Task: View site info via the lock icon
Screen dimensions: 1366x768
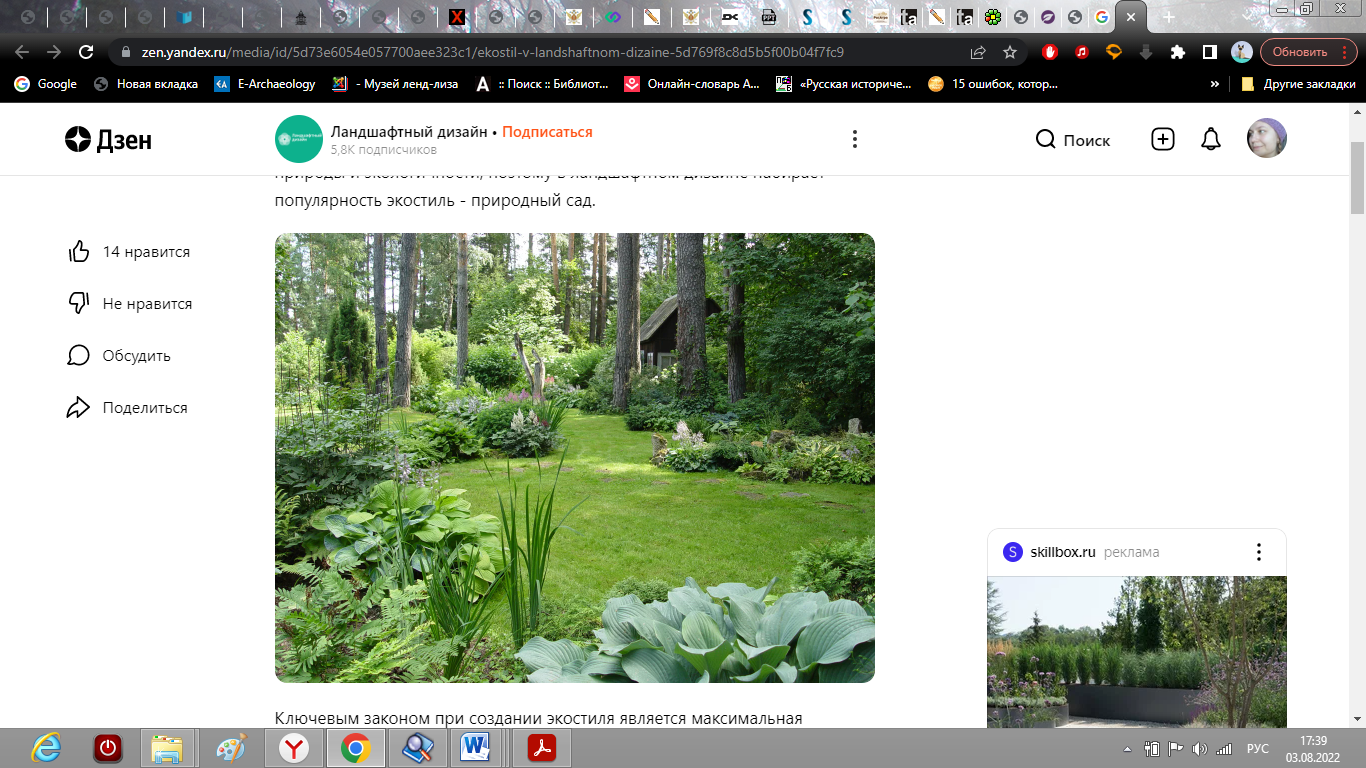Action: click(125, 52)
